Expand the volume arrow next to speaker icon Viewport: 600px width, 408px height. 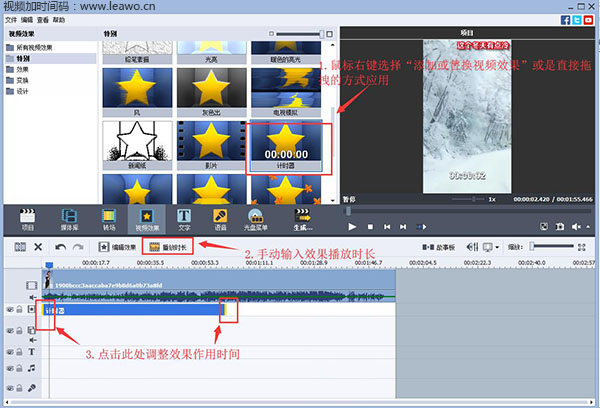pos(588,227)
